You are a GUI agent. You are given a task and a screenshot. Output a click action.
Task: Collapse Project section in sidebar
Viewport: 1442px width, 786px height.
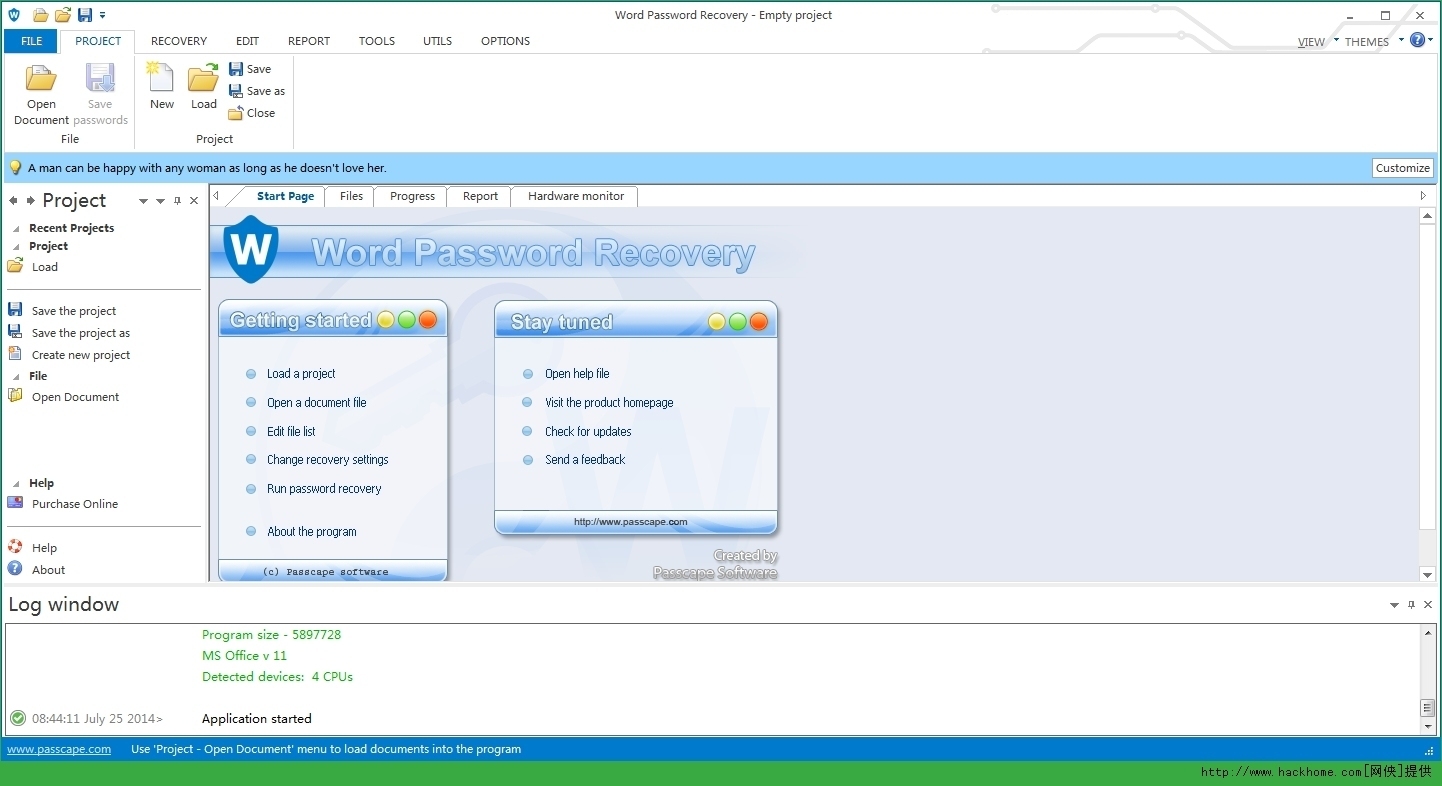pyautogui.click(x=16, y=247)
